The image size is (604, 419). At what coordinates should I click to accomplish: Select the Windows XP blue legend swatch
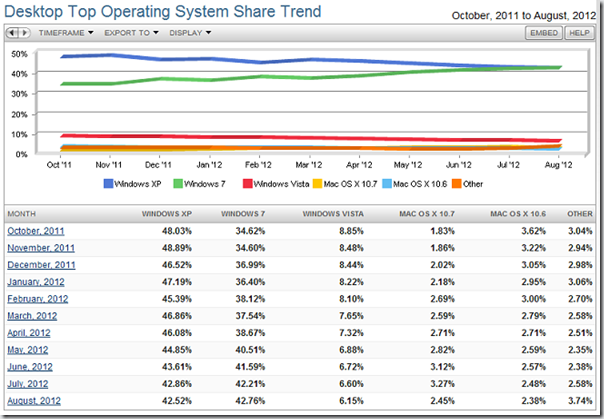point(108,184)
